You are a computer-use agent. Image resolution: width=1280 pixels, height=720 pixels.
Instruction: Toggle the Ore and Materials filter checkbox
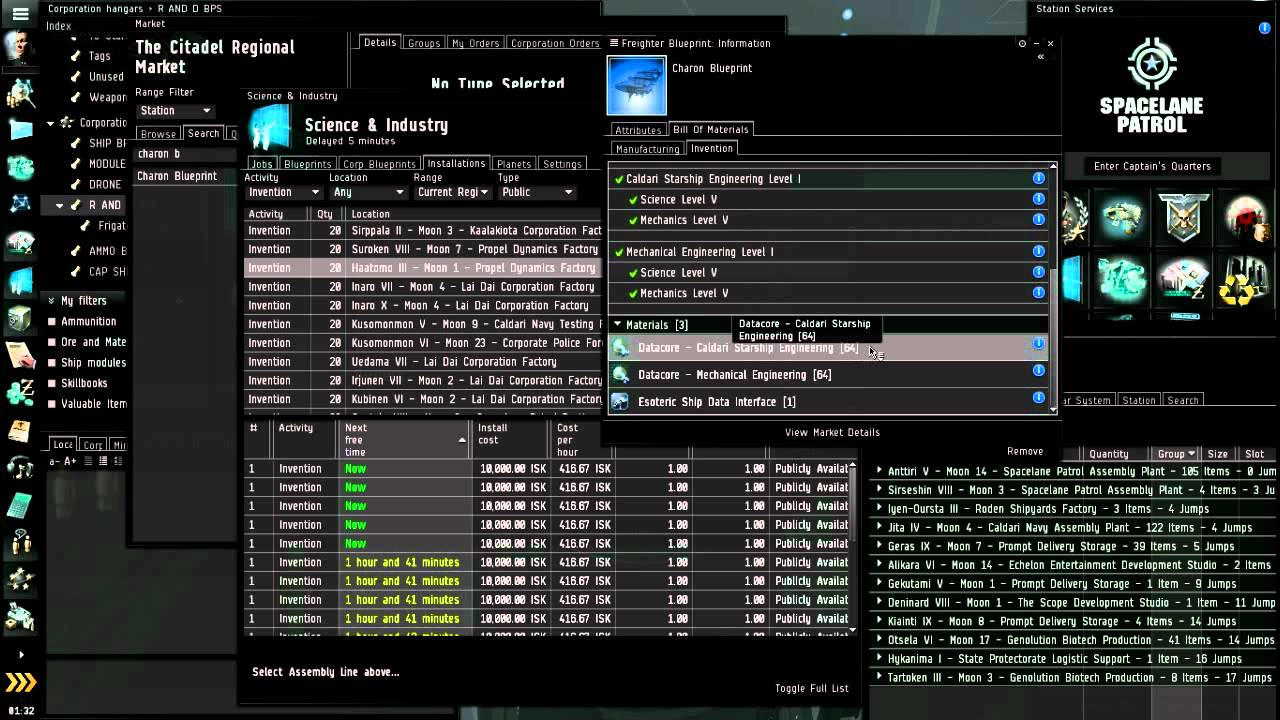[52, 342]
